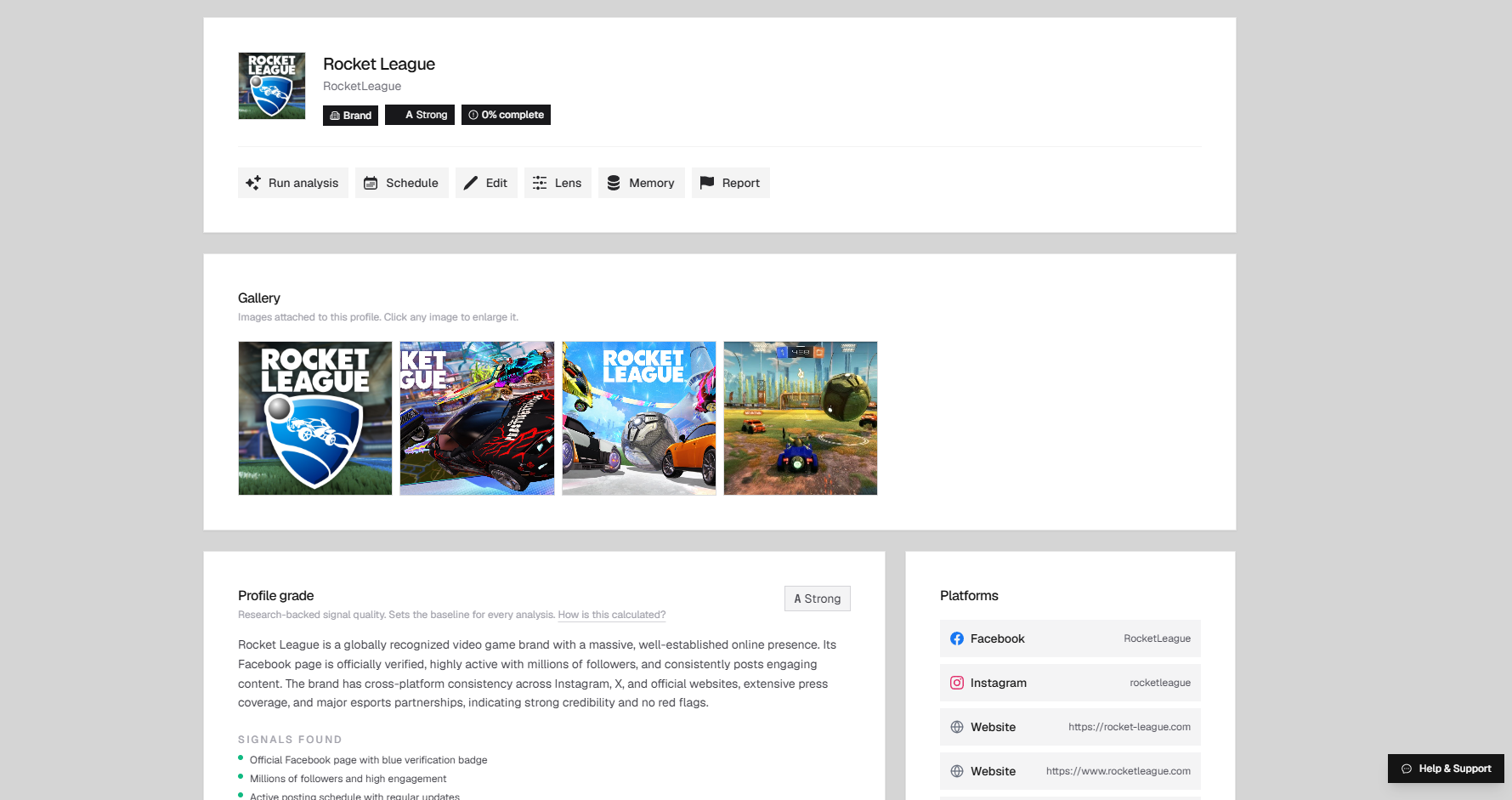This screenshot has height=800, width=1512.
Task: Click the Run analysis sparkle icon
Action: [253, 183]
